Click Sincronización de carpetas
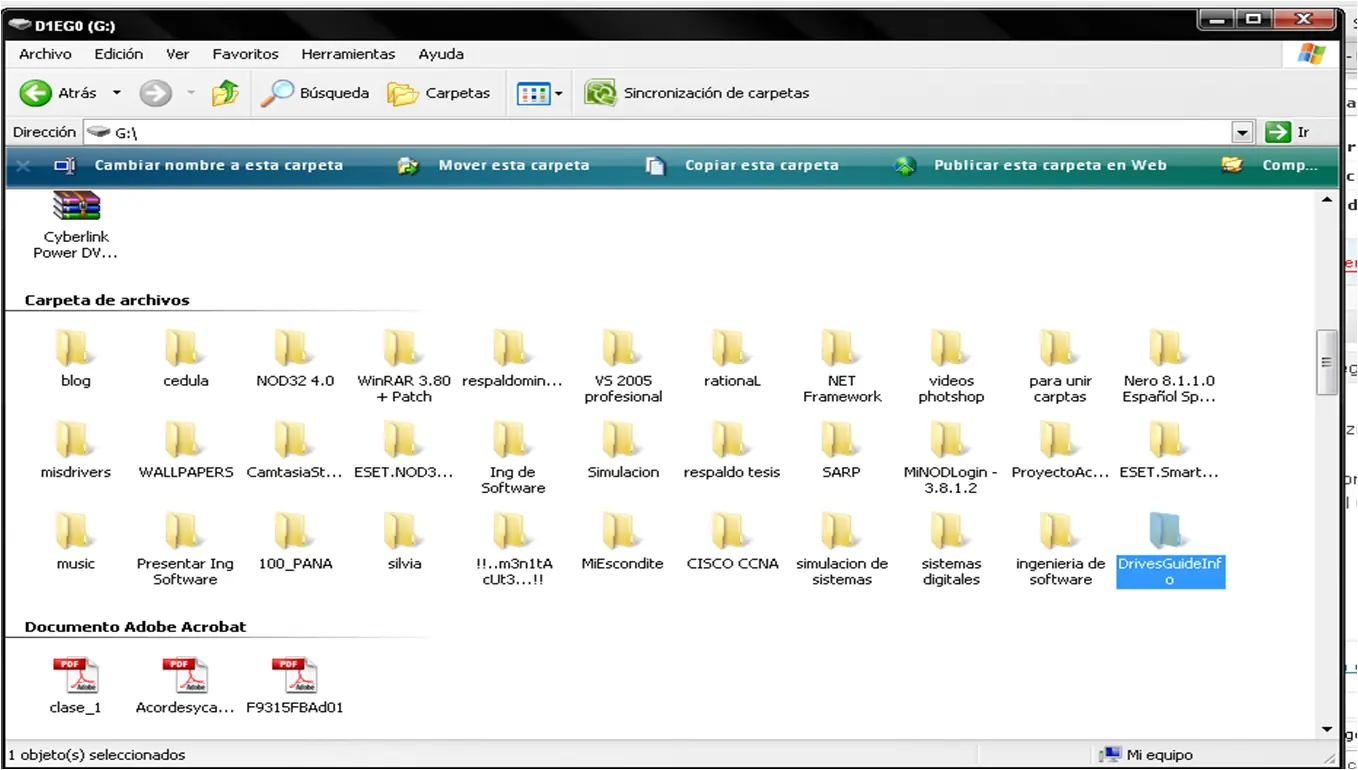 point(697,93)
